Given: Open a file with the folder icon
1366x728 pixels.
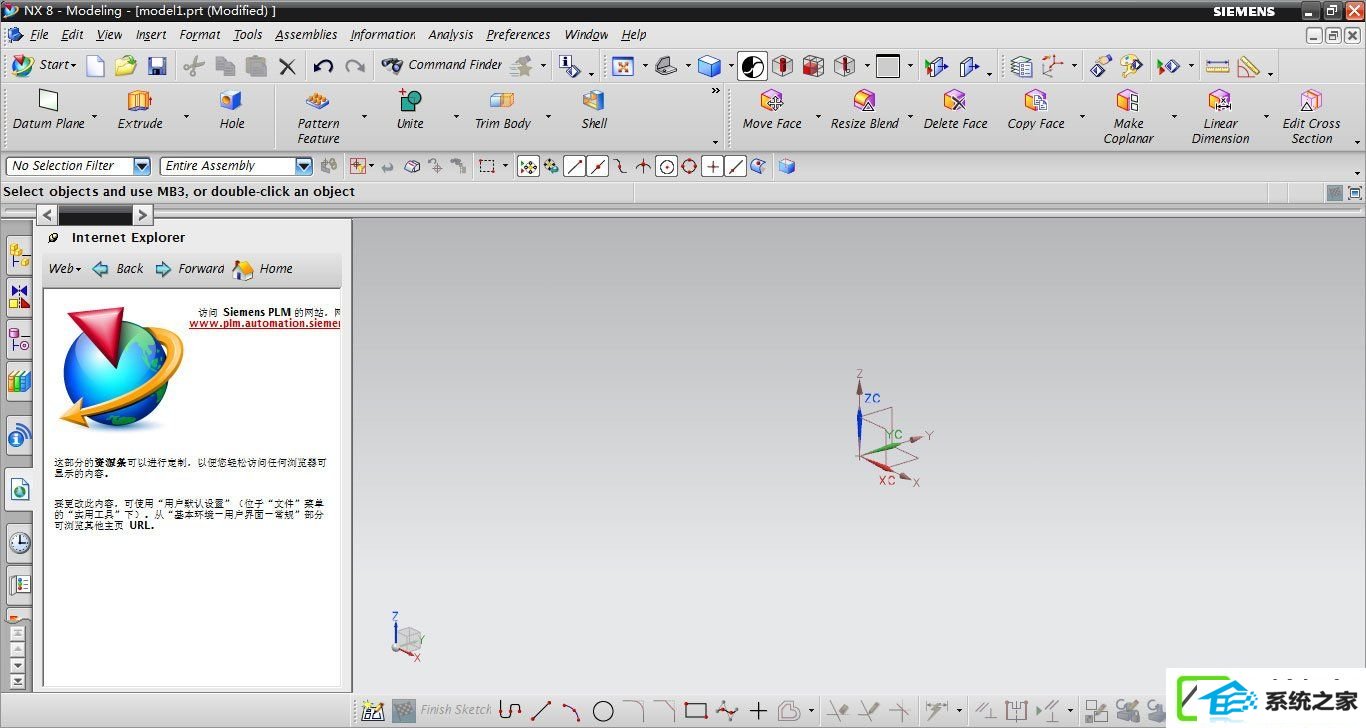Looking at the screenshot, I should [125, 66].
